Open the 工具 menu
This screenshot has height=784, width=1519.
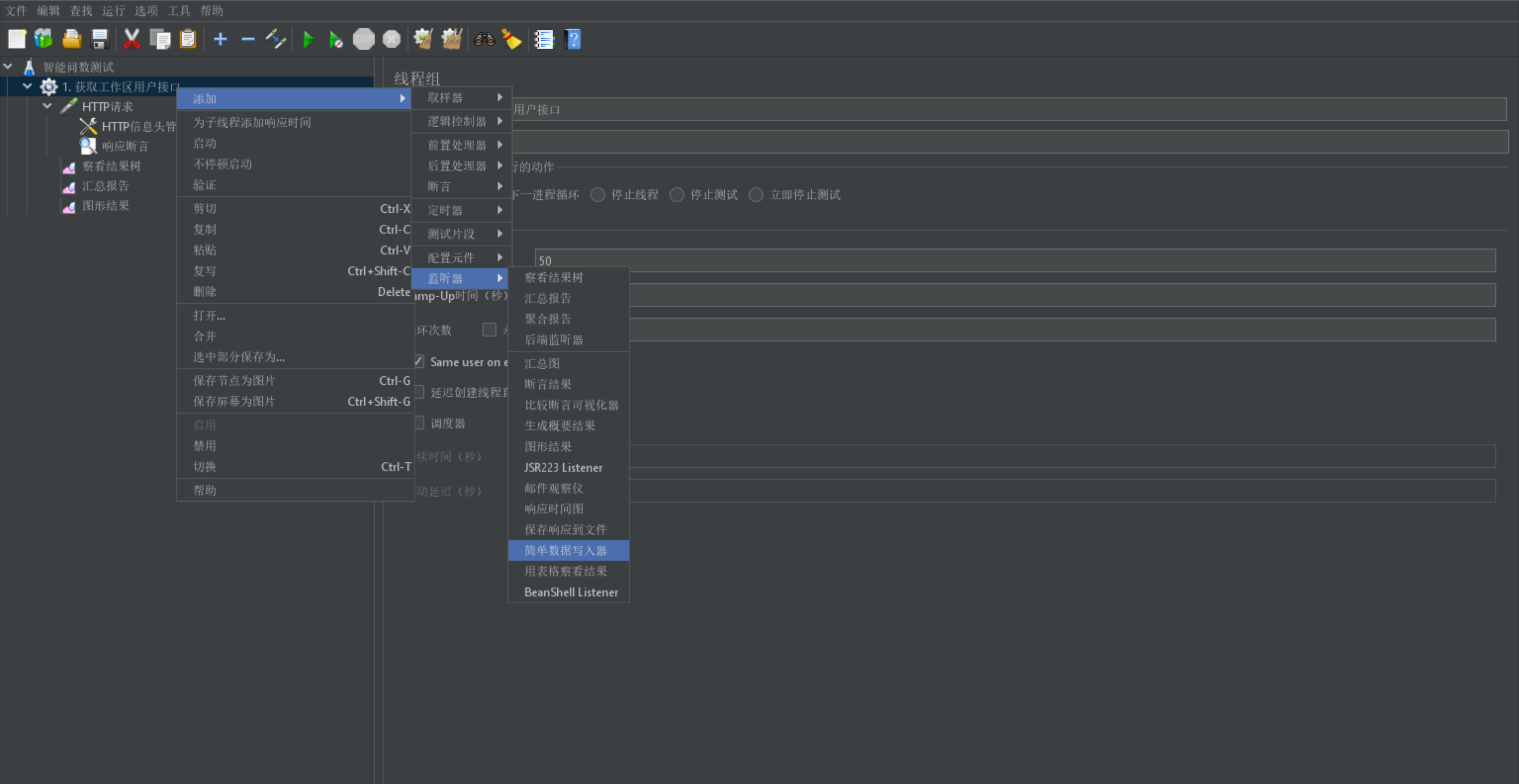[x=179, y=11]
